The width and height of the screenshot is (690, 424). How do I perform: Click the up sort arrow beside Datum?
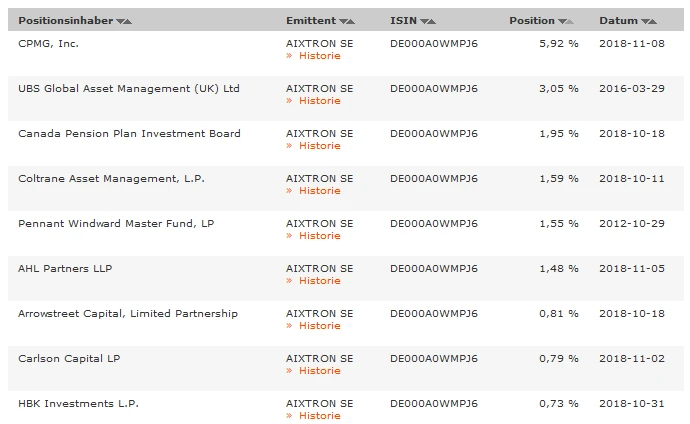point(653,21)
